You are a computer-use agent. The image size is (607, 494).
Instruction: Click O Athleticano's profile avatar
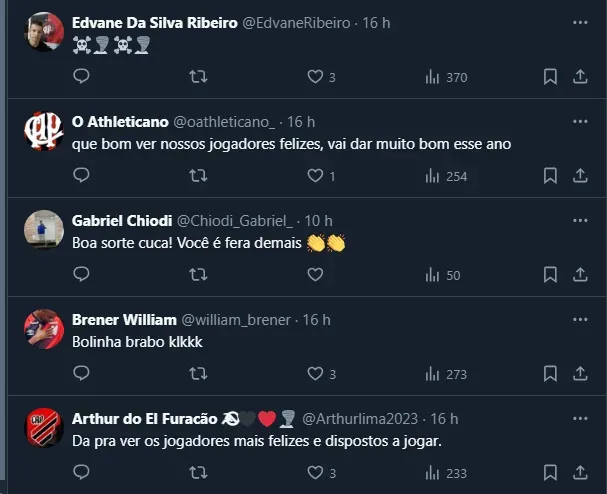coord(42,131)
